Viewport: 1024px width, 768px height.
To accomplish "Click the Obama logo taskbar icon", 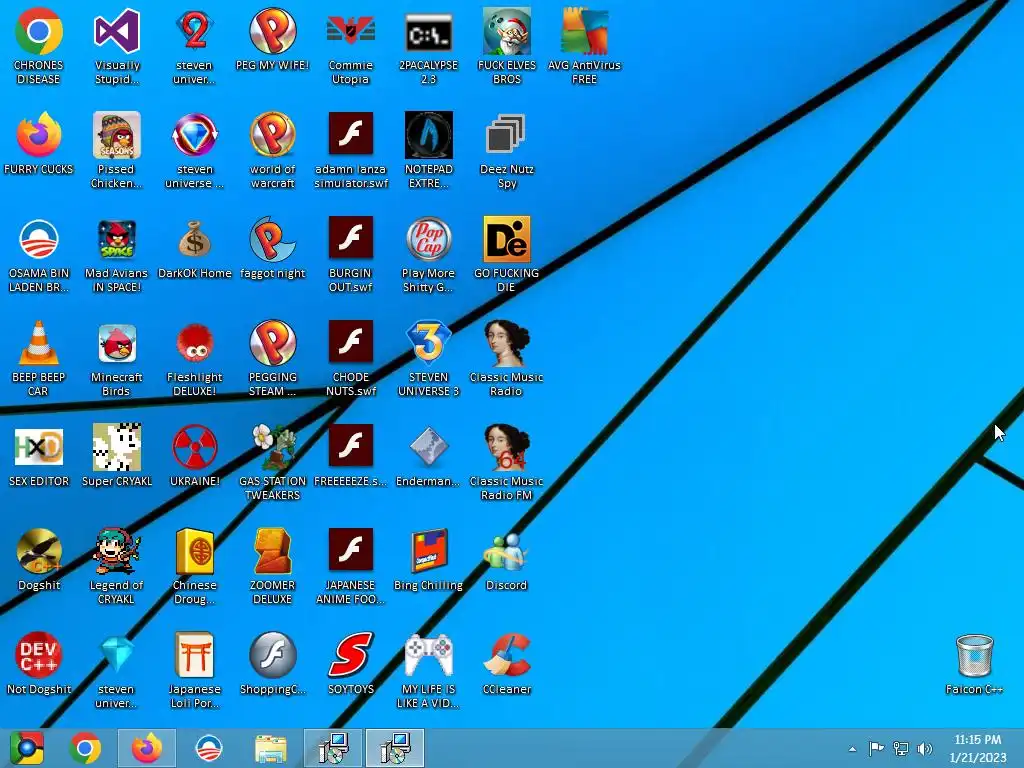I will tap(209, 748).
